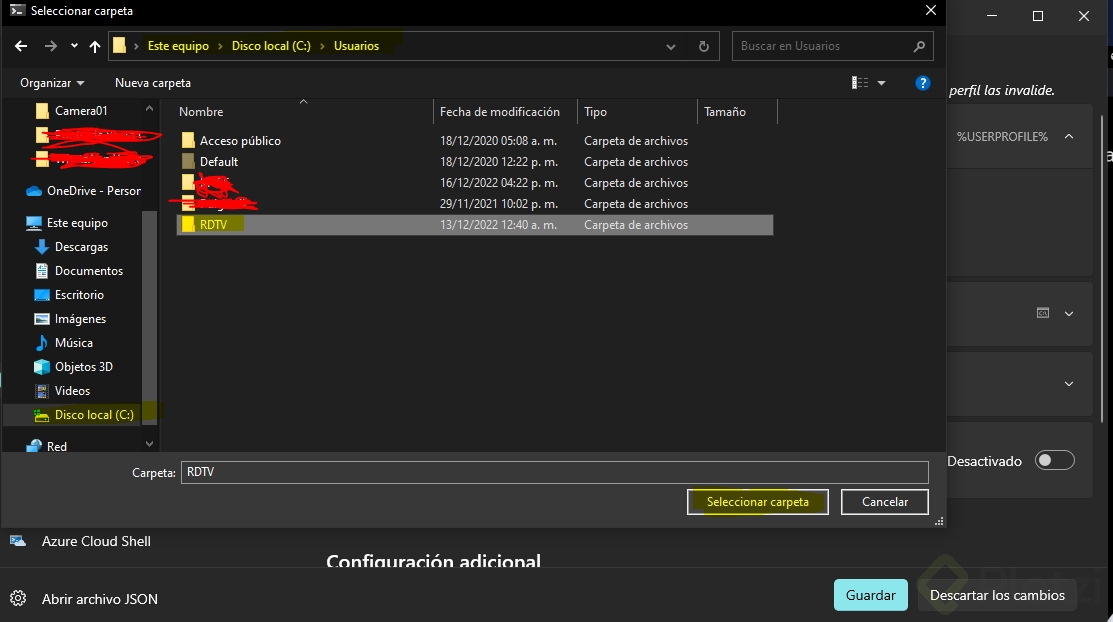This screenshot has width=1113, height=622.
Task: Save settings with Guardar button
Action: 870,595
